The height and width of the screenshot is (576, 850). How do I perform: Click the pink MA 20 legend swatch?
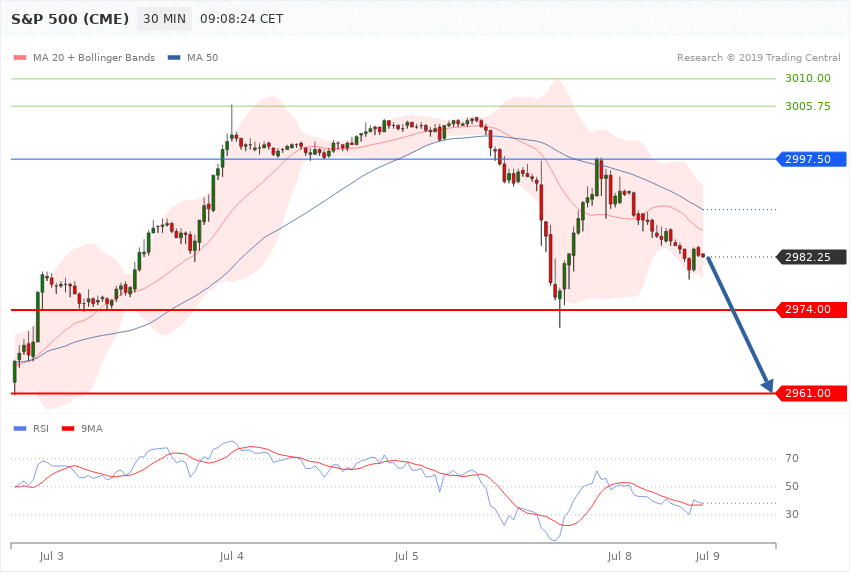[20, 57]
